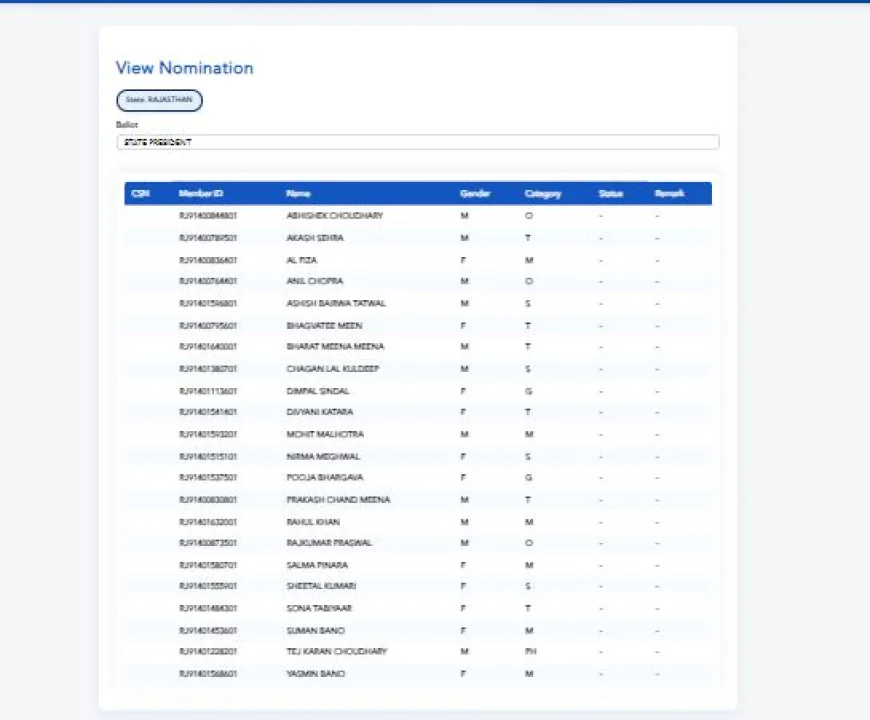Click the Remark column header
The image size is (870, 720).
(669, 194)
